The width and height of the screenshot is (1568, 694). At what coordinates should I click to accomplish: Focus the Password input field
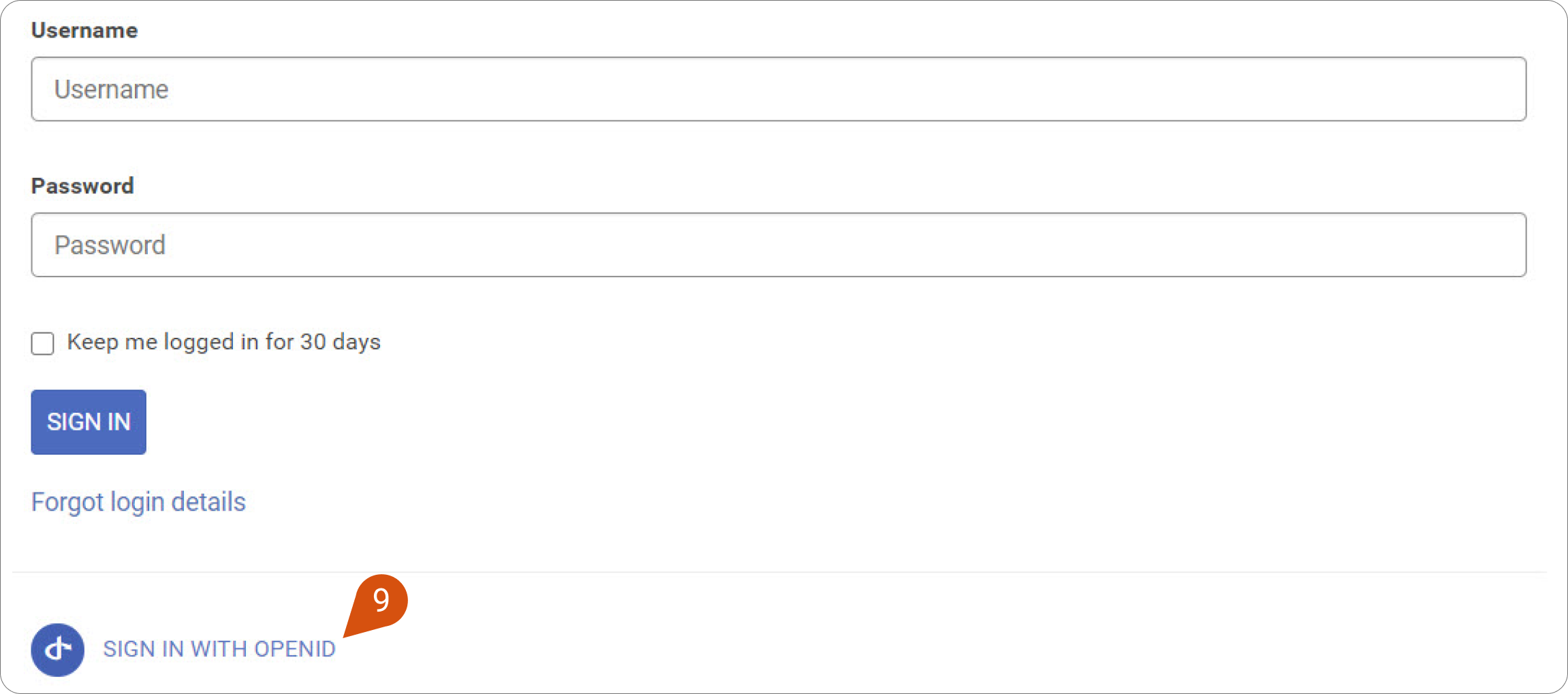[779, 245]
